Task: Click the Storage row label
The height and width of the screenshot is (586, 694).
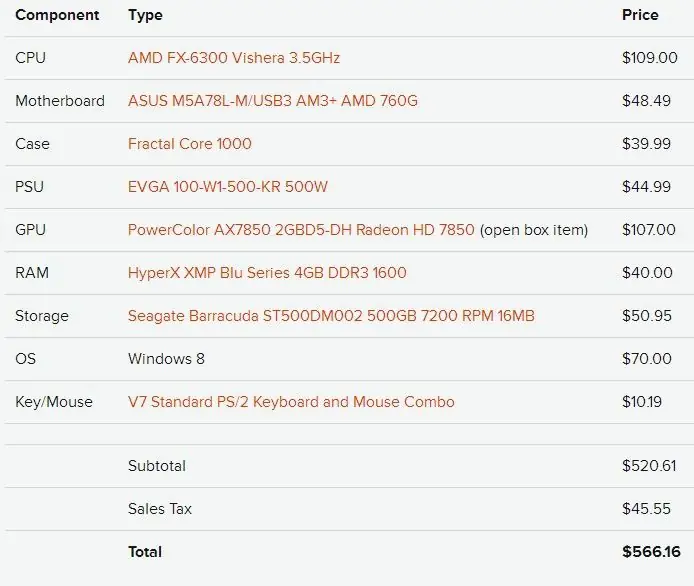Action: point(42,316)
